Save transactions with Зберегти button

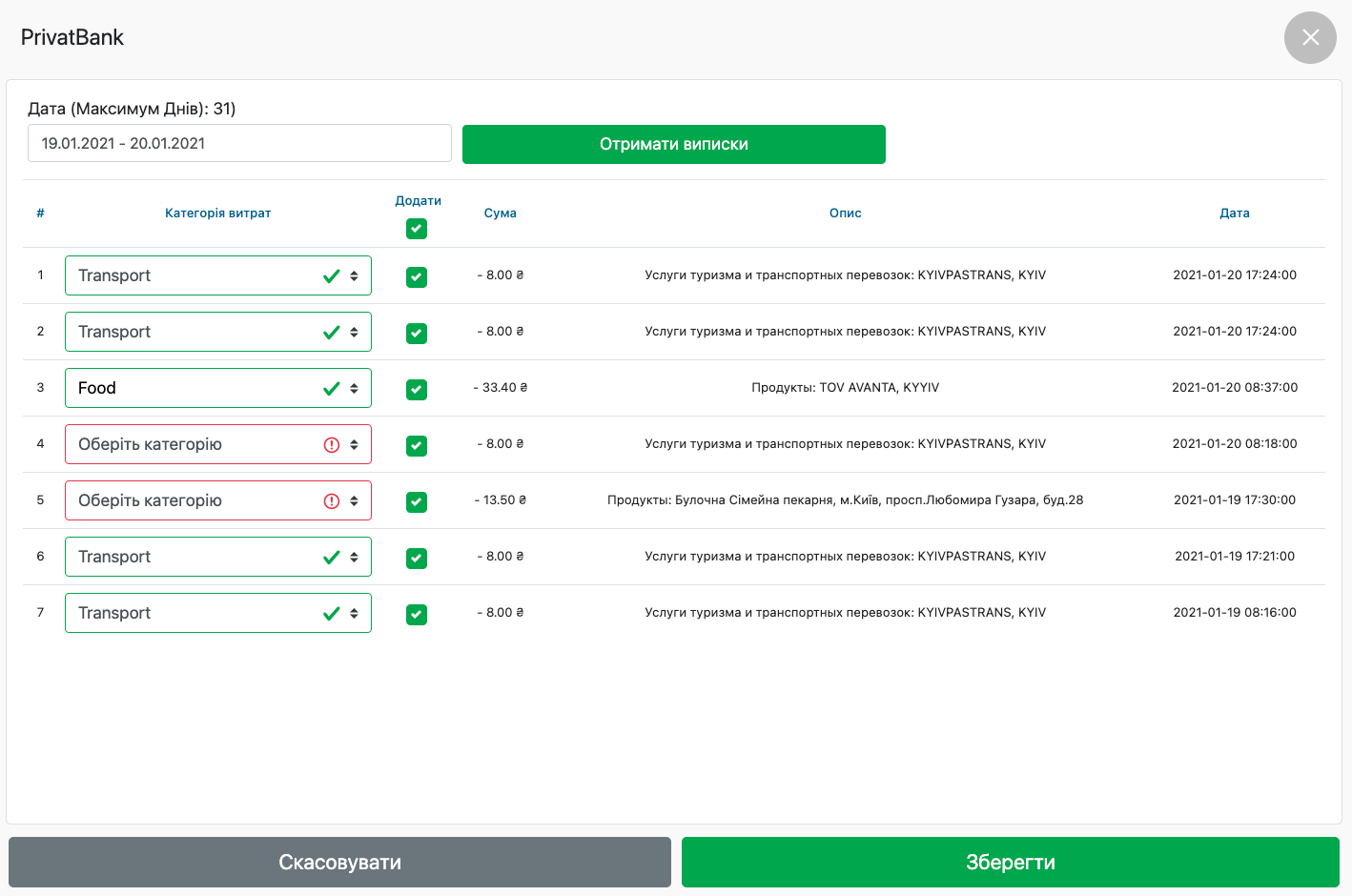[x=1010, y=862]
